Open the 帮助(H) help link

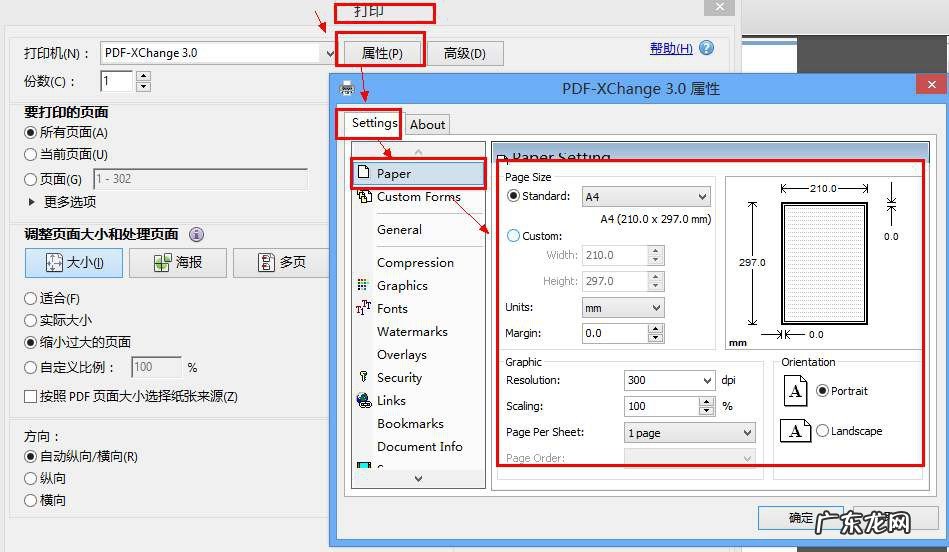671,48
